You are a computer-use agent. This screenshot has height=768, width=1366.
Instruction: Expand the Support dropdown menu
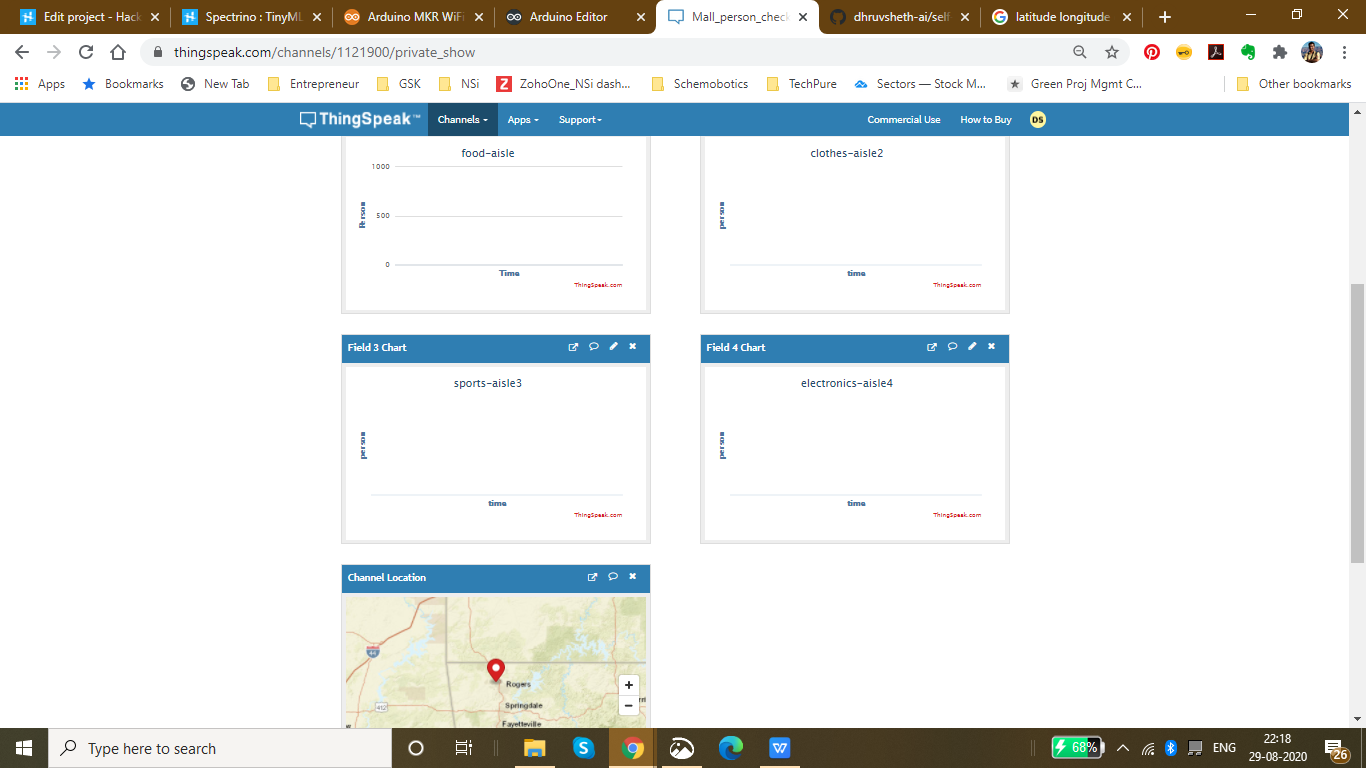coord(580,120)
